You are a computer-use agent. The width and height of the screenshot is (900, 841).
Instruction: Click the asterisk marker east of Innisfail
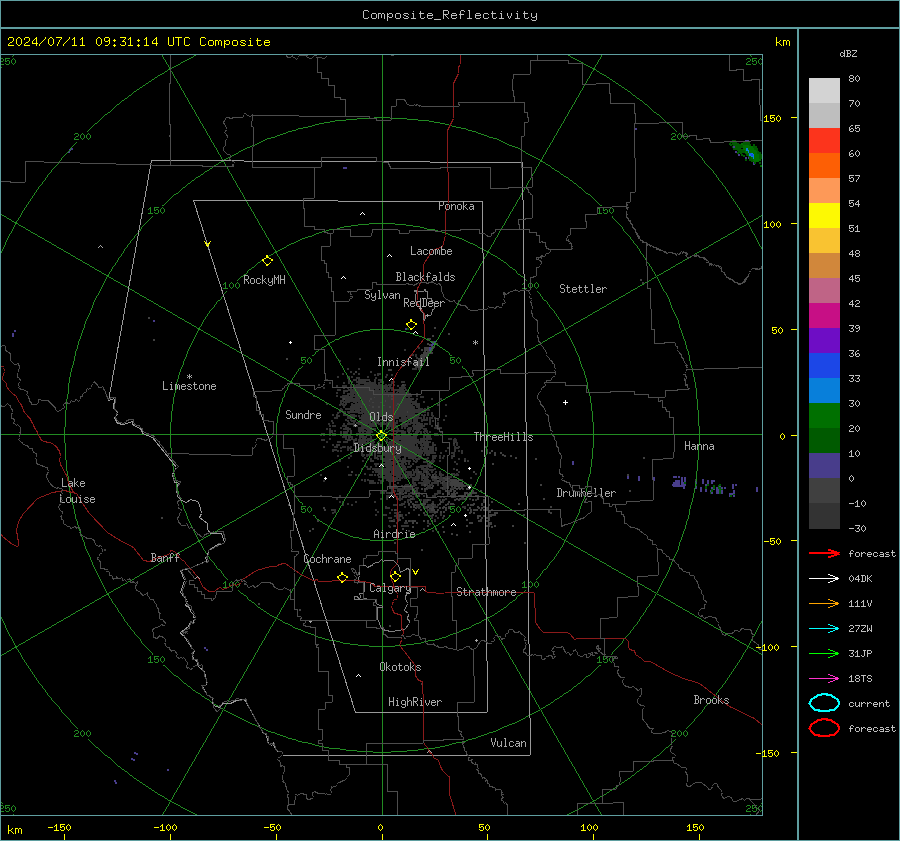(x=475, y=343)
